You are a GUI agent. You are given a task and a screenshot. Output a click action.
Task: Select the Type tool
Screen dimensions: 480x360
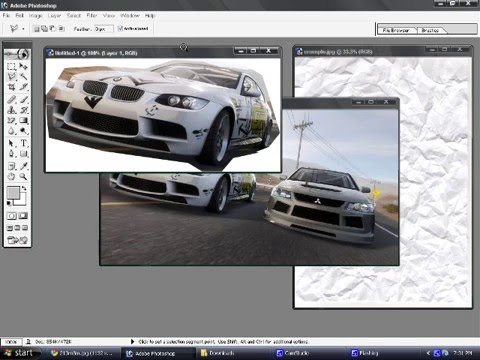pyautogui.click(x=23, y=143)
